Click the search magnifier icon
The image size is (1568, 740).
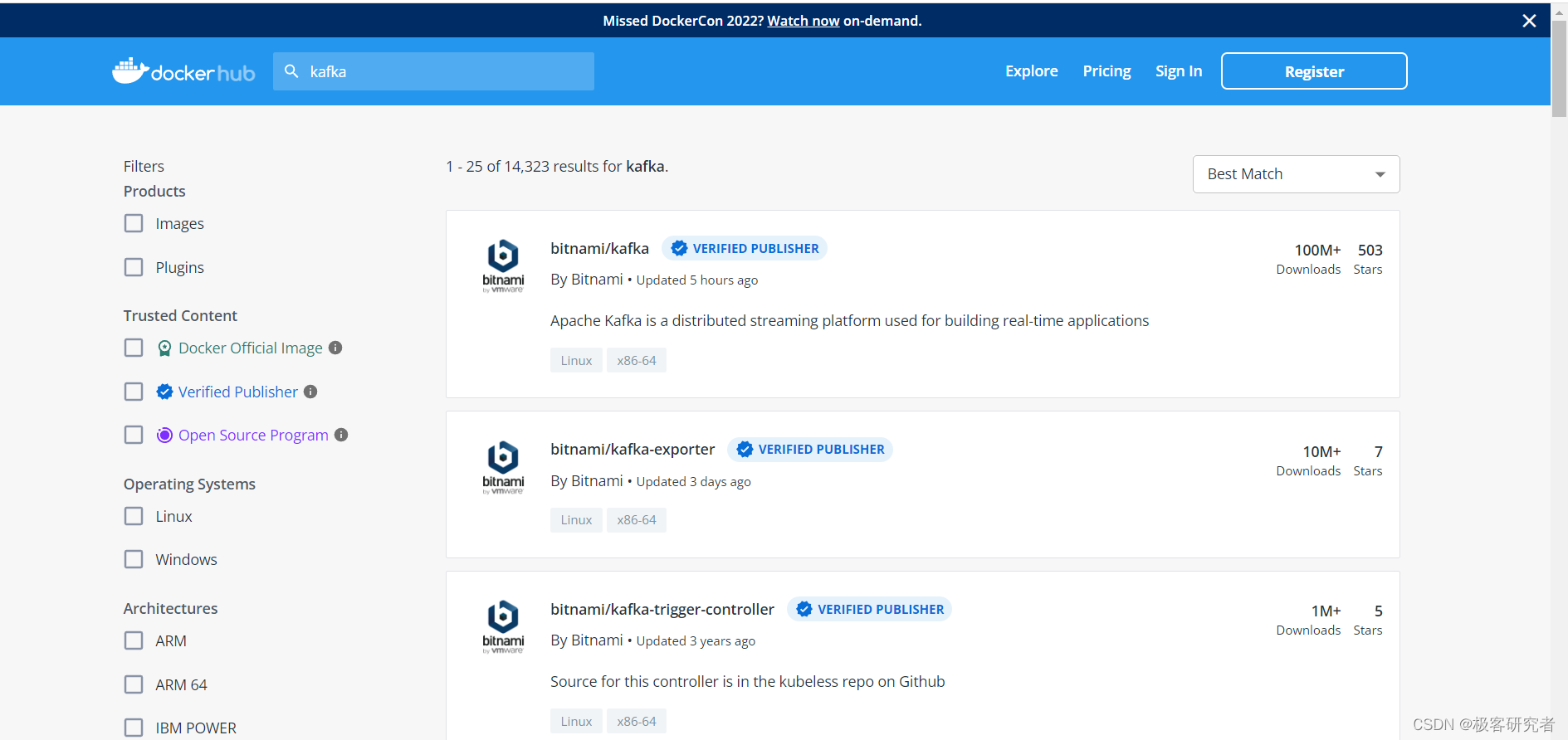coord(291,71)
